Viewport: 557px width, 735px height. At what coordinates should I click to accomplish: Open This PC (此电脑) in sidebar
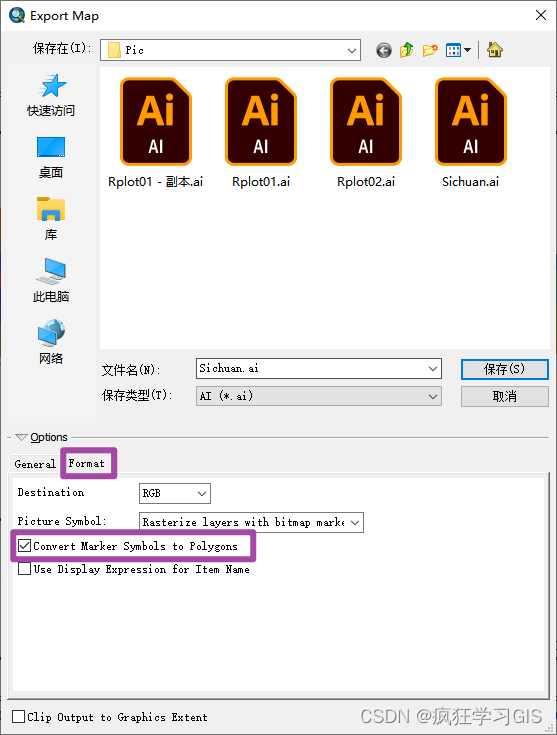(x=51, y=280)
